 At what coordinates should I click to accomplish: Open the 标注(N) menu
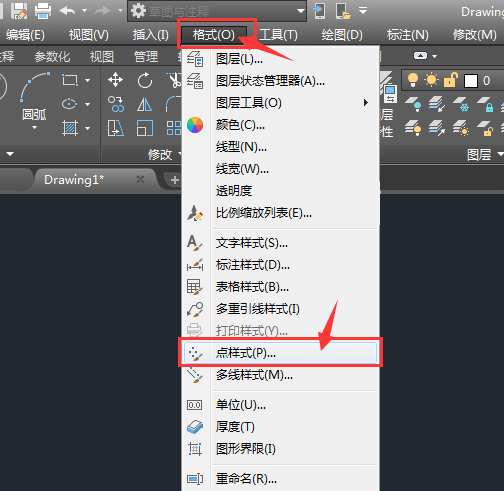pyautogui.click(x=407, y=35)
